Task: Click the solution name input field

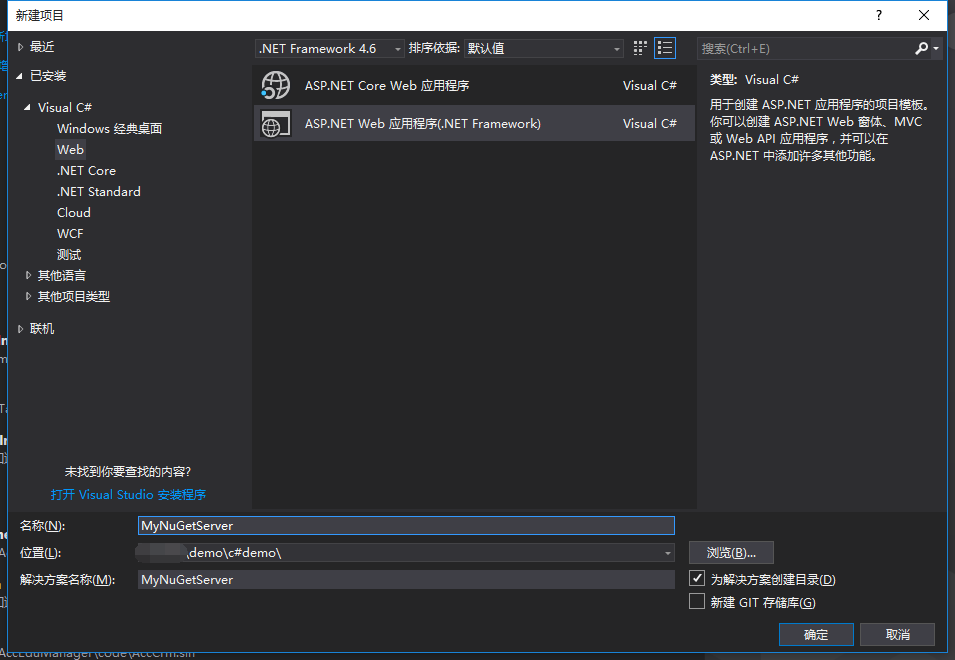Action: click(x=406, y=580)
